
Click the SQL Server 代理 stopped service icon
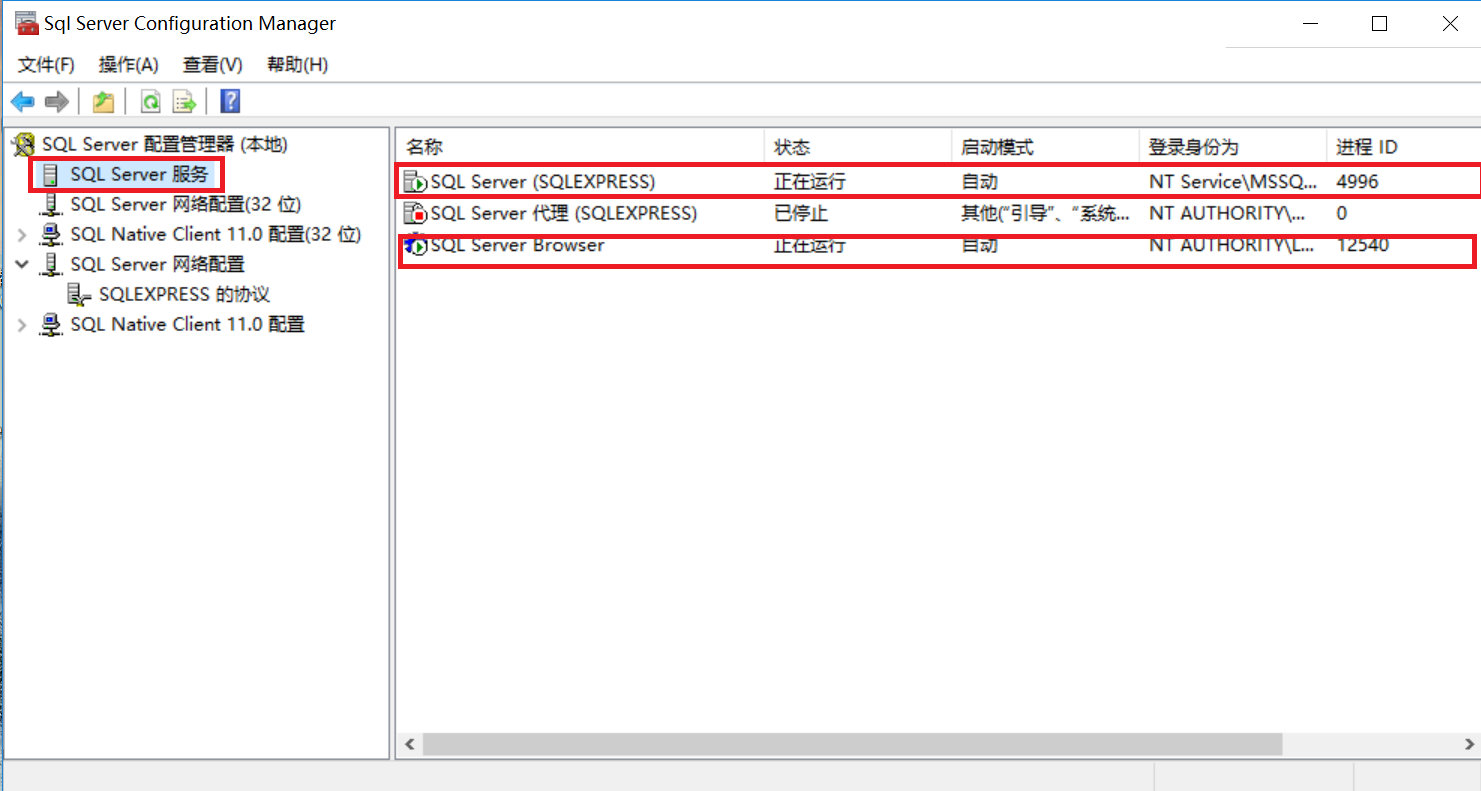415,213
